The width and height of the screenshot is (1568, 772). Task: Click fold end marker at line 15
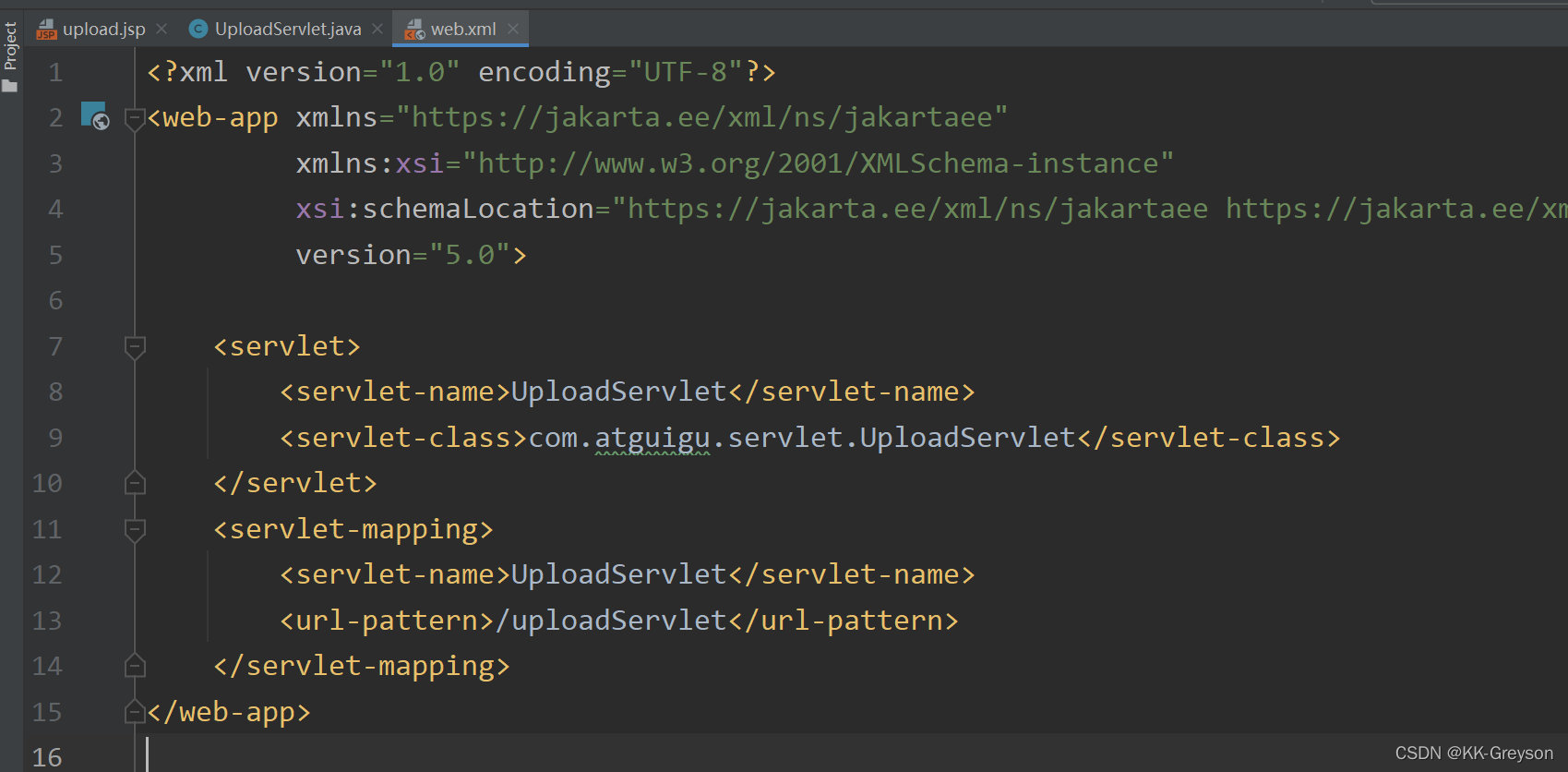coord(135,712)
